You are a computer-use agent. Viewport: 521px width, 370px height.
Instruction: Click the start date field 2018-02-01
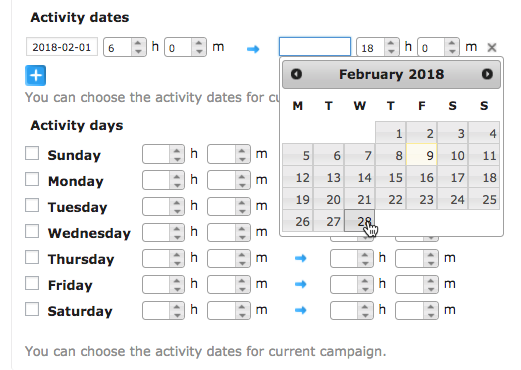pyautogui.click(x=62, y=47)
